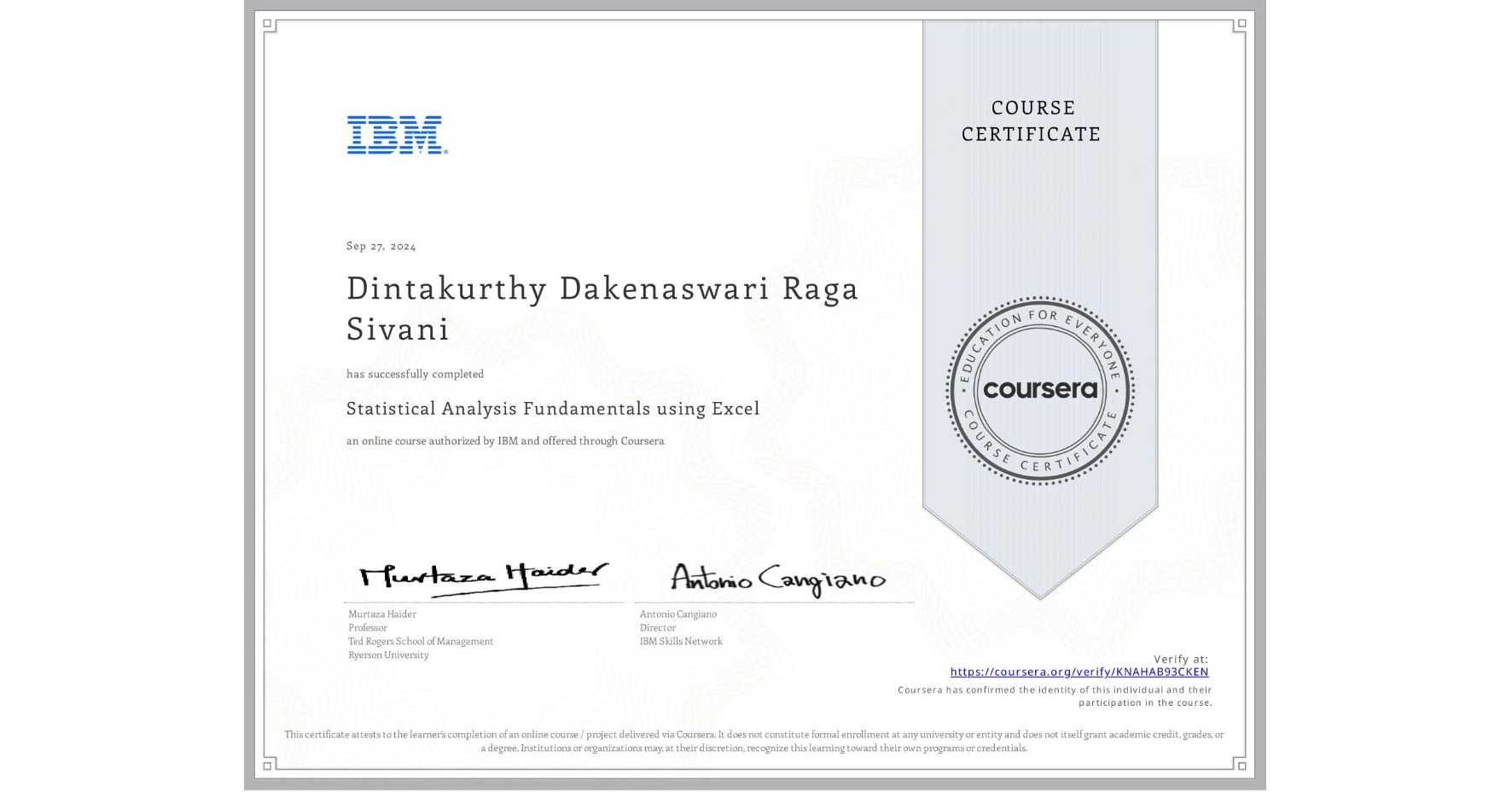
Task: Select 'Ted Rogers School of Management' text
Action: pos(421,642)
